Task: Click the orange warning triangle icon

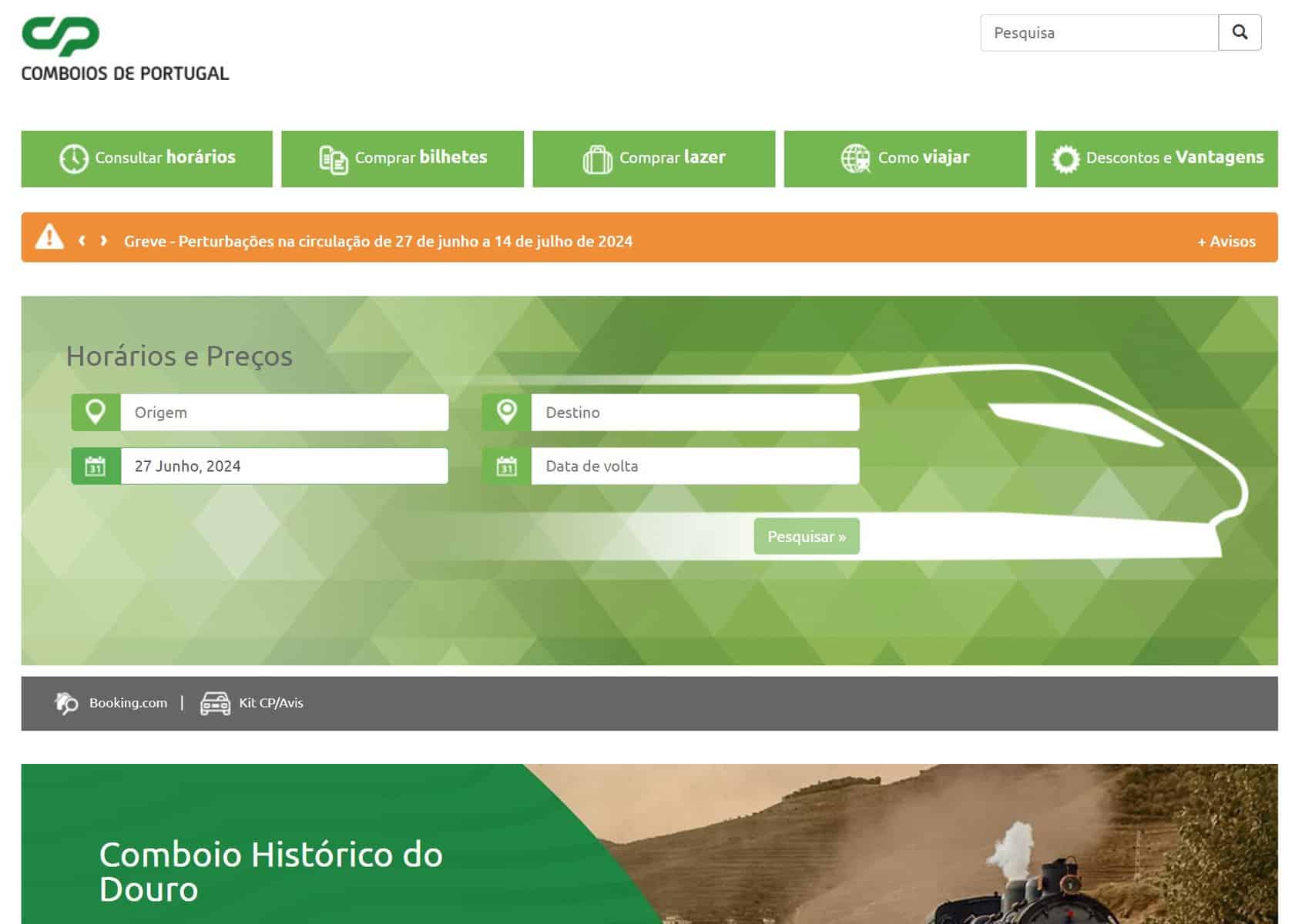Action: [49, 237]
